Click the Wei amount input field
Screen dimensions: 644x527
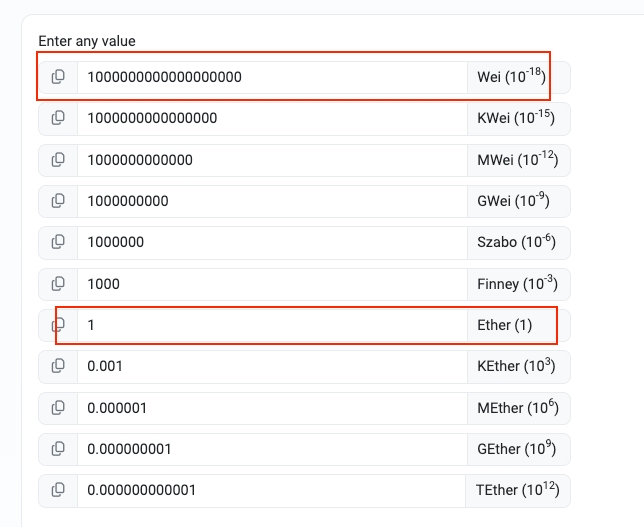click(x=272, y=77)
